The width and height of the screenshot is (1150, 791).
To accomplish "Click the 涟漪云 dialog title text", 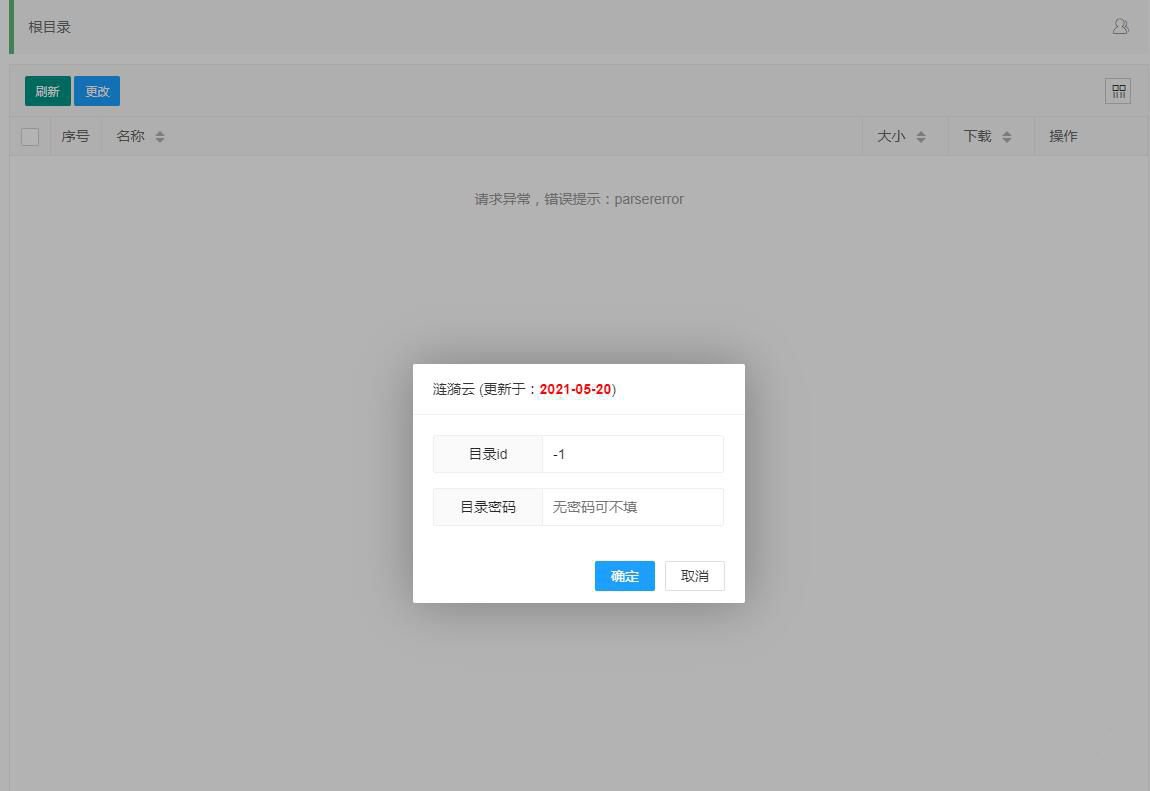I will (x=452, y=390).
